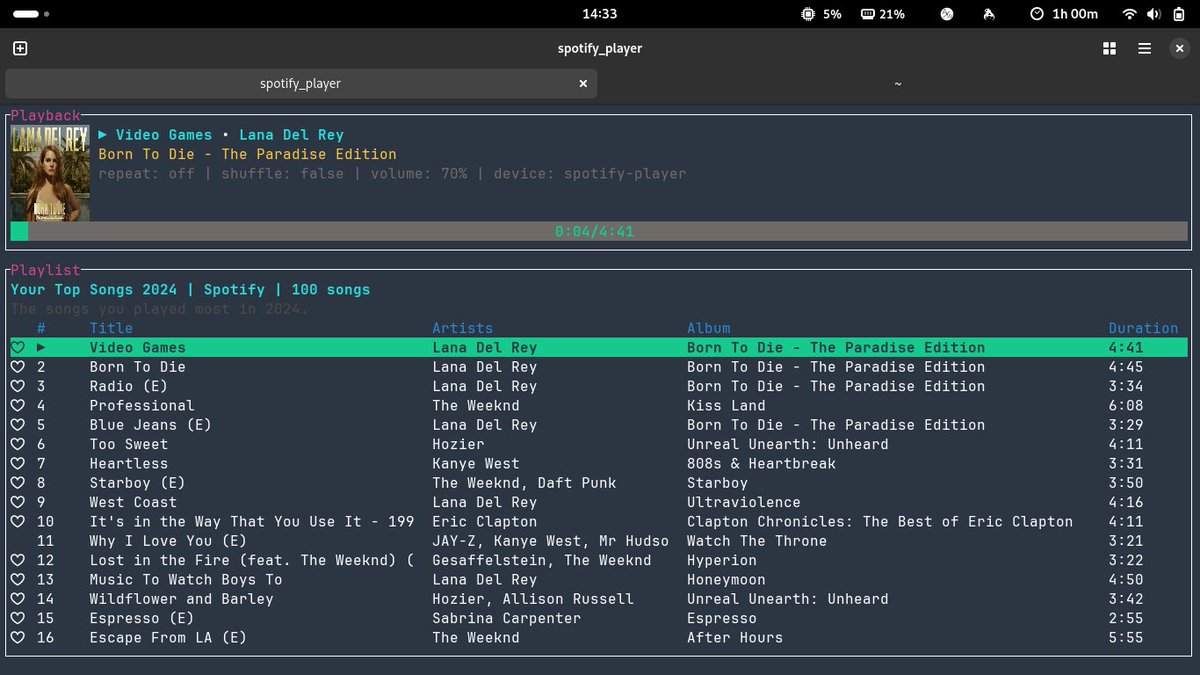Click the Album column header

pyautogui.click(x=709, y=328)
